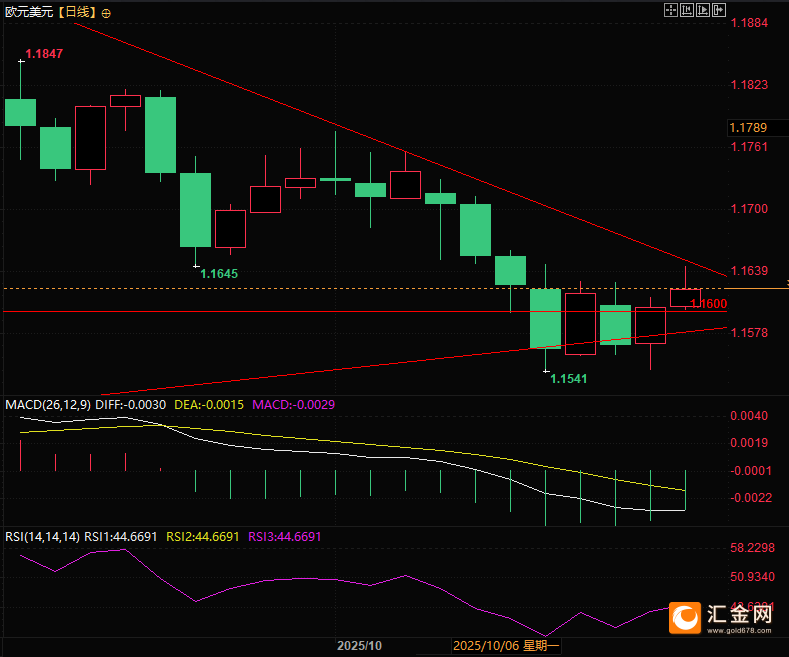This screenshot has height=657, width=789.
Task: Click the chart step-back axis icon
Action: 687,10
